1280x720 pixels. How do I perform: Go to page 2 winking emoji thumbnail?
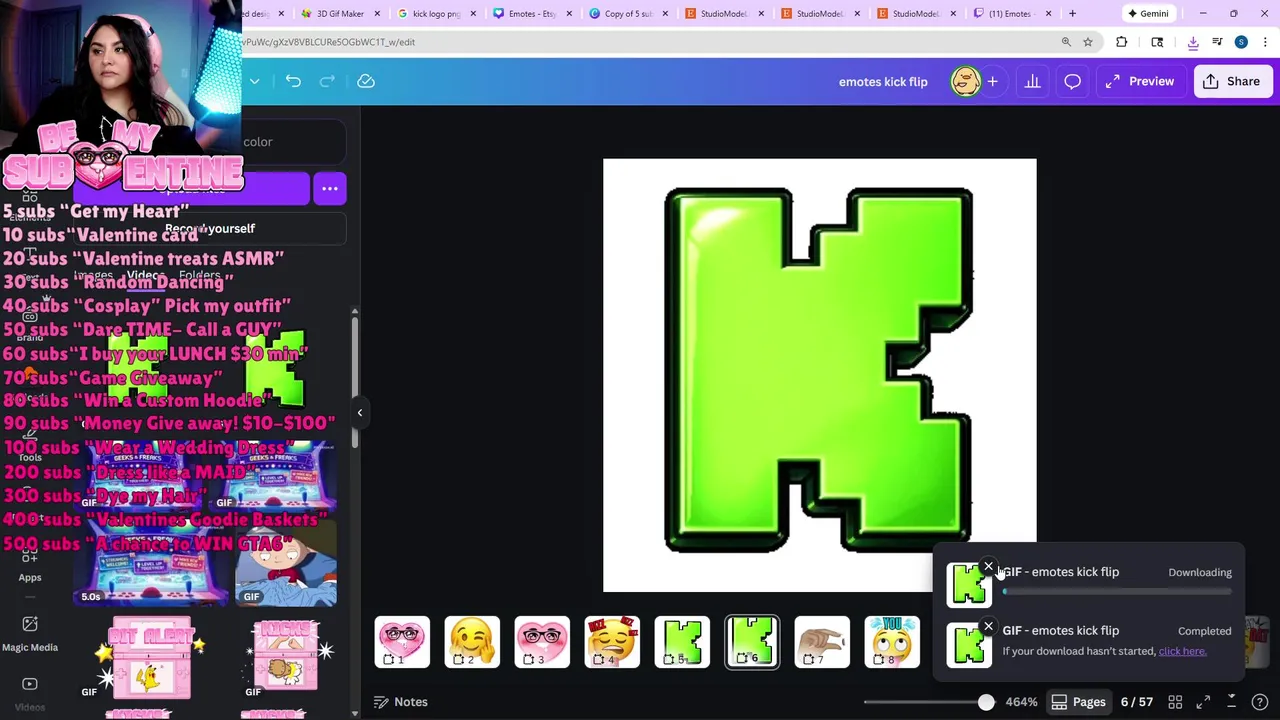pos(472,642)
